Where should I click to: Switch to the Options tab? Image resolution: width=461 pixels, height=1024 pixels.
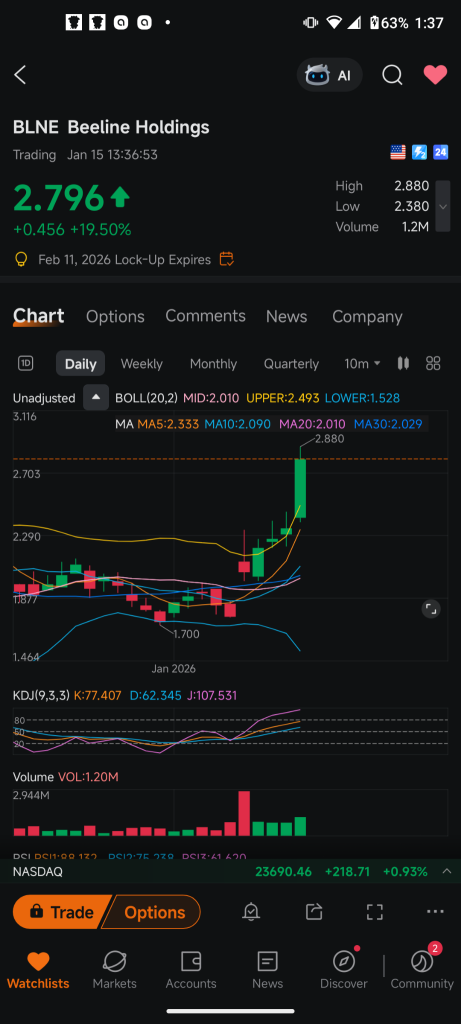[115, 317]
